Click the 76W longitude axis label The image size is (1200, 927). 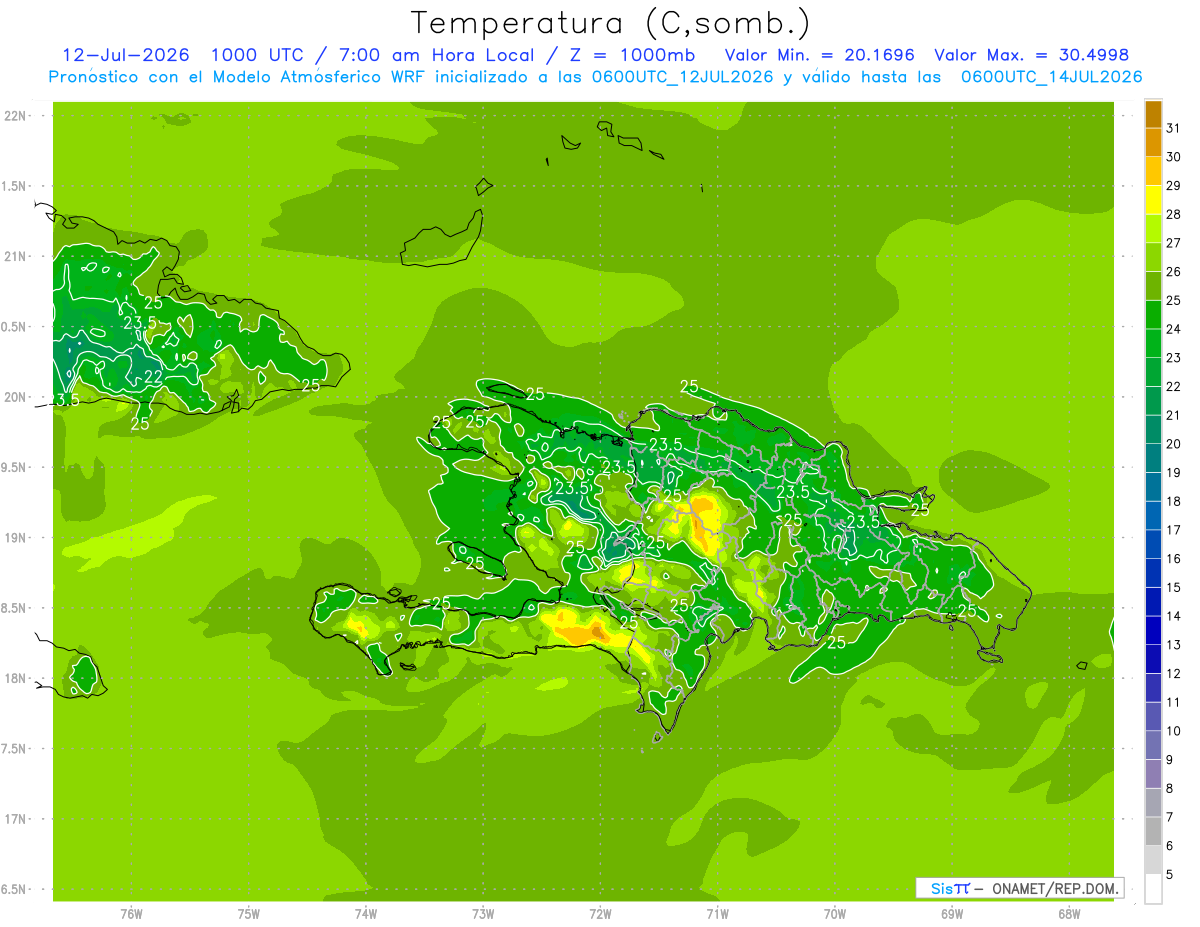(131, 913)
